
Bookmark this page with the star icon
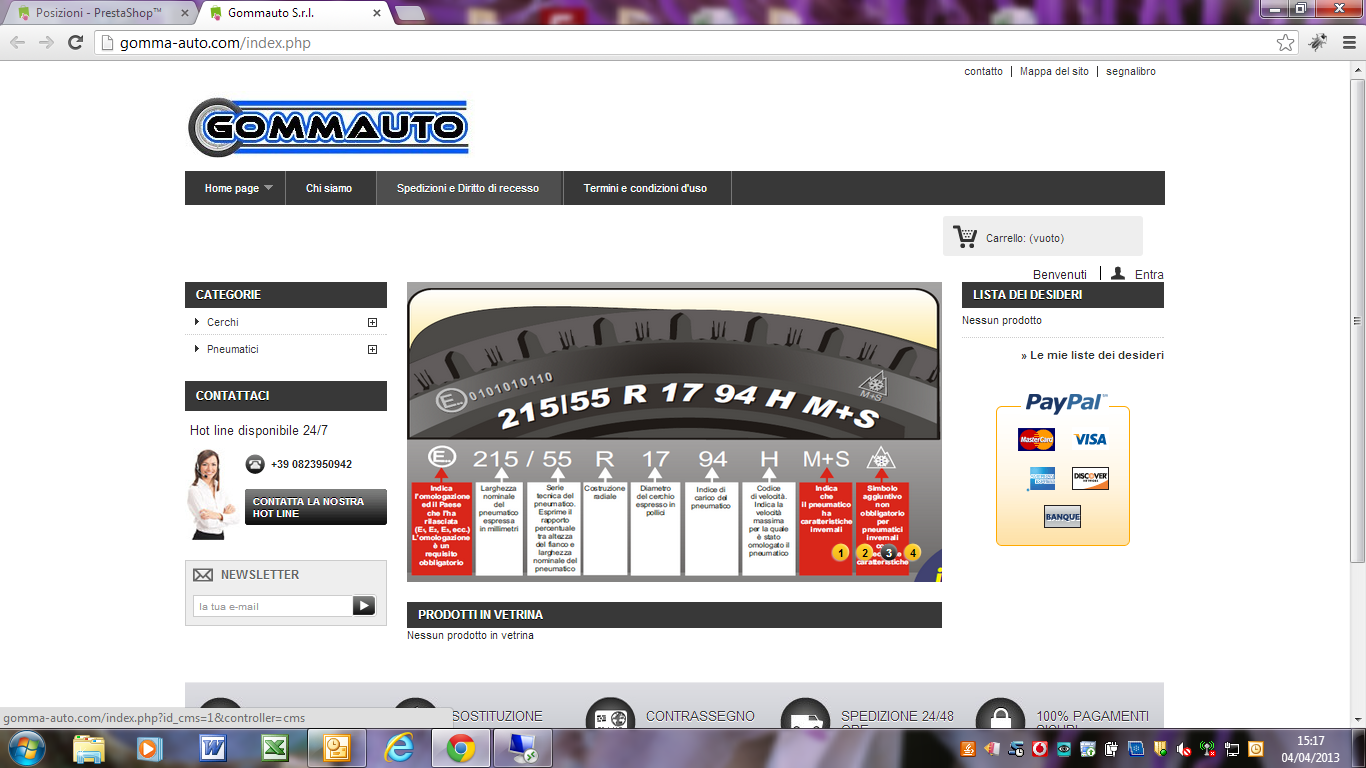1286,43
